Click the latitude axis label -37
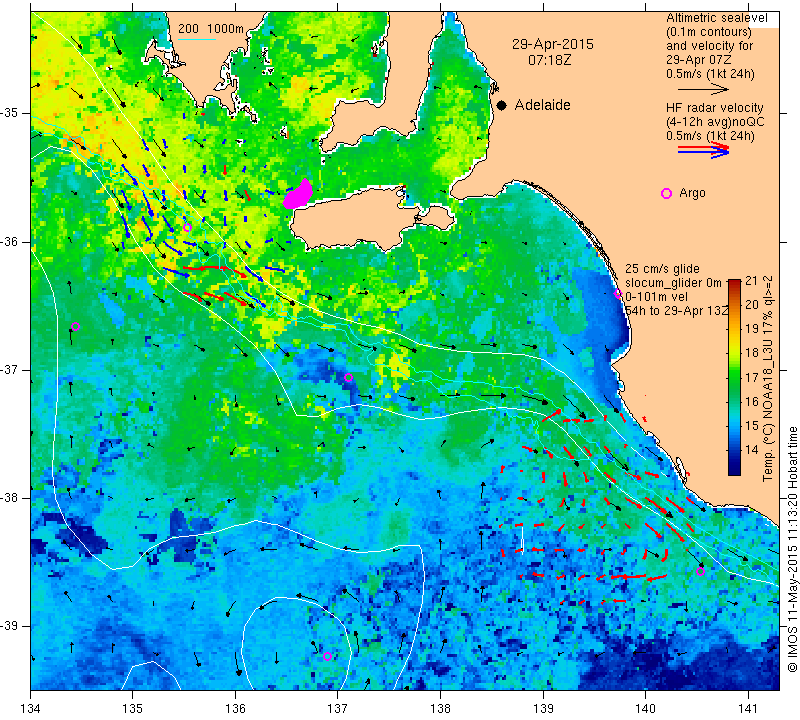Viewport: 800px width, 720px height. coord(9,369)
